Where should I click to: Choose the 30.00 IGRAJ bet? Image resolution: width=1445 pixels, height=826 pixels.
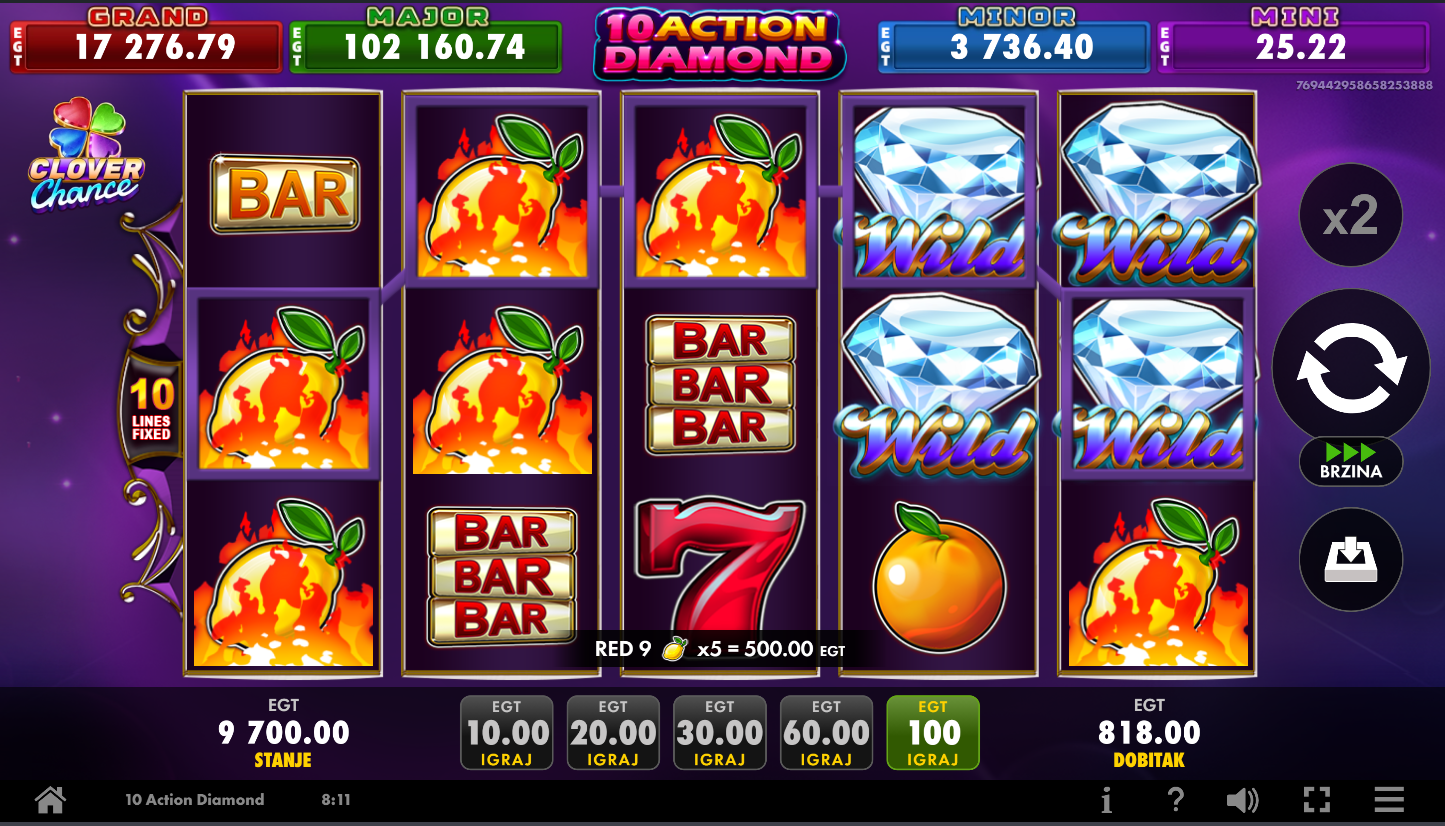(x=720, y=733)
